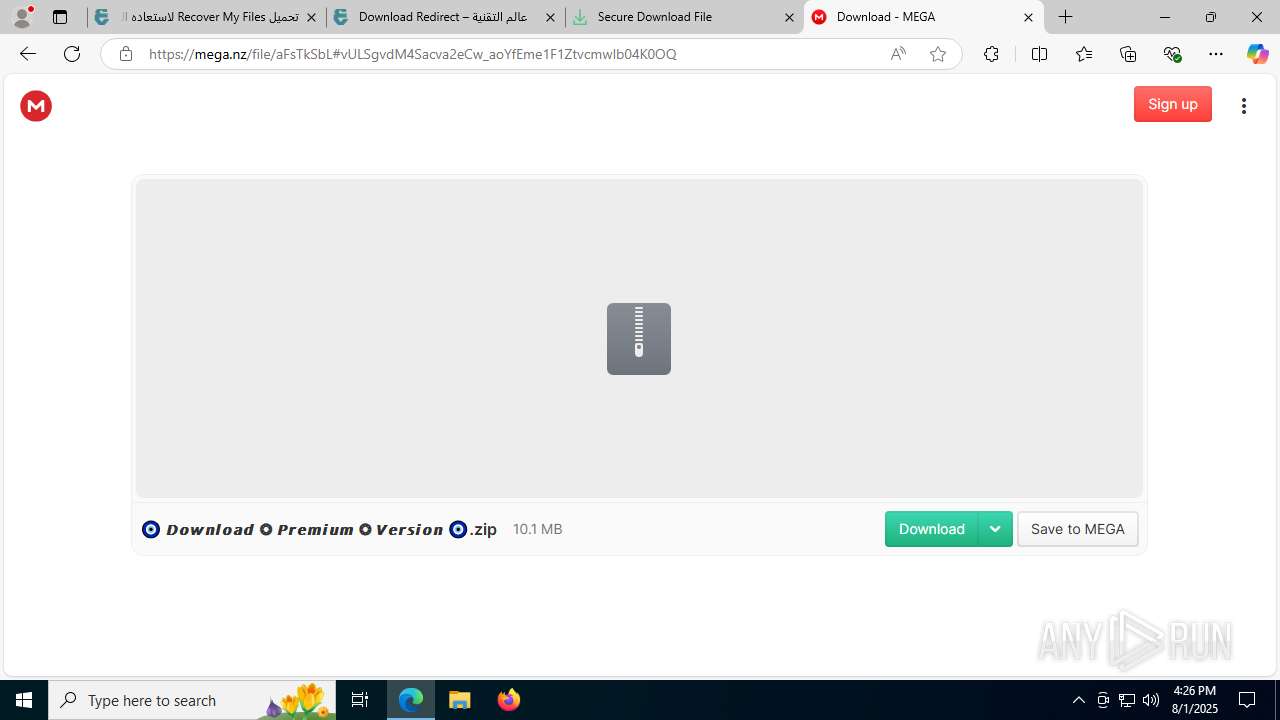Screen dimensions: 1280x720
Task: Close the Download Redirect tab
Action: coord(550,17)
